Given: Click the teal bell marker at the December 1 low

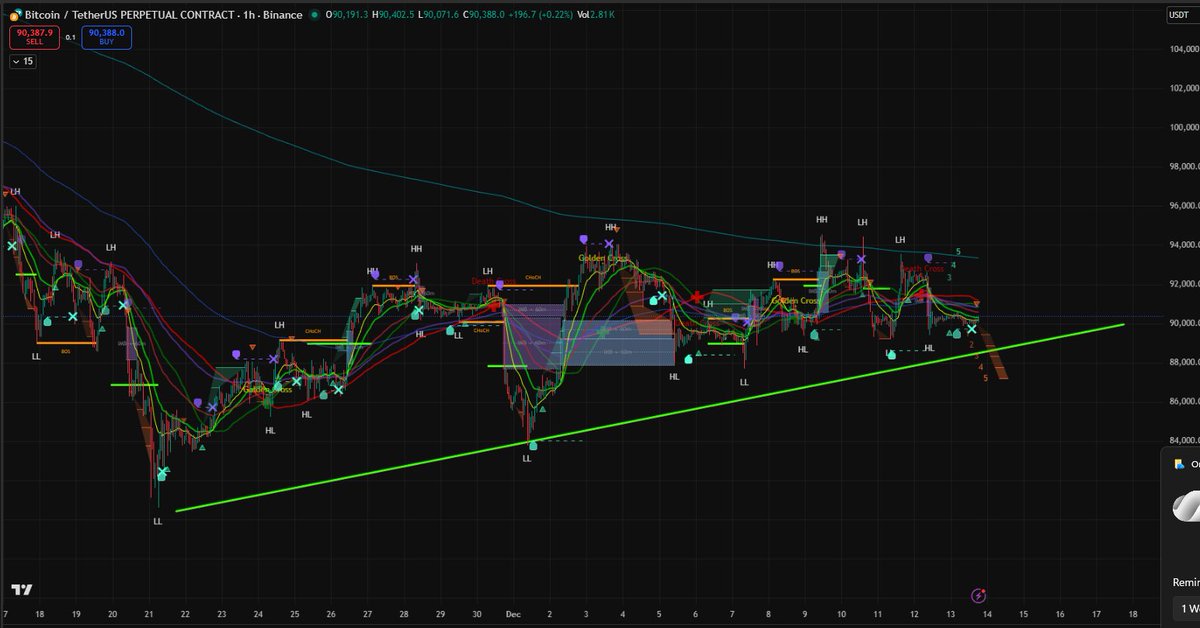Looking at the screenshot, I should point(532,446).
